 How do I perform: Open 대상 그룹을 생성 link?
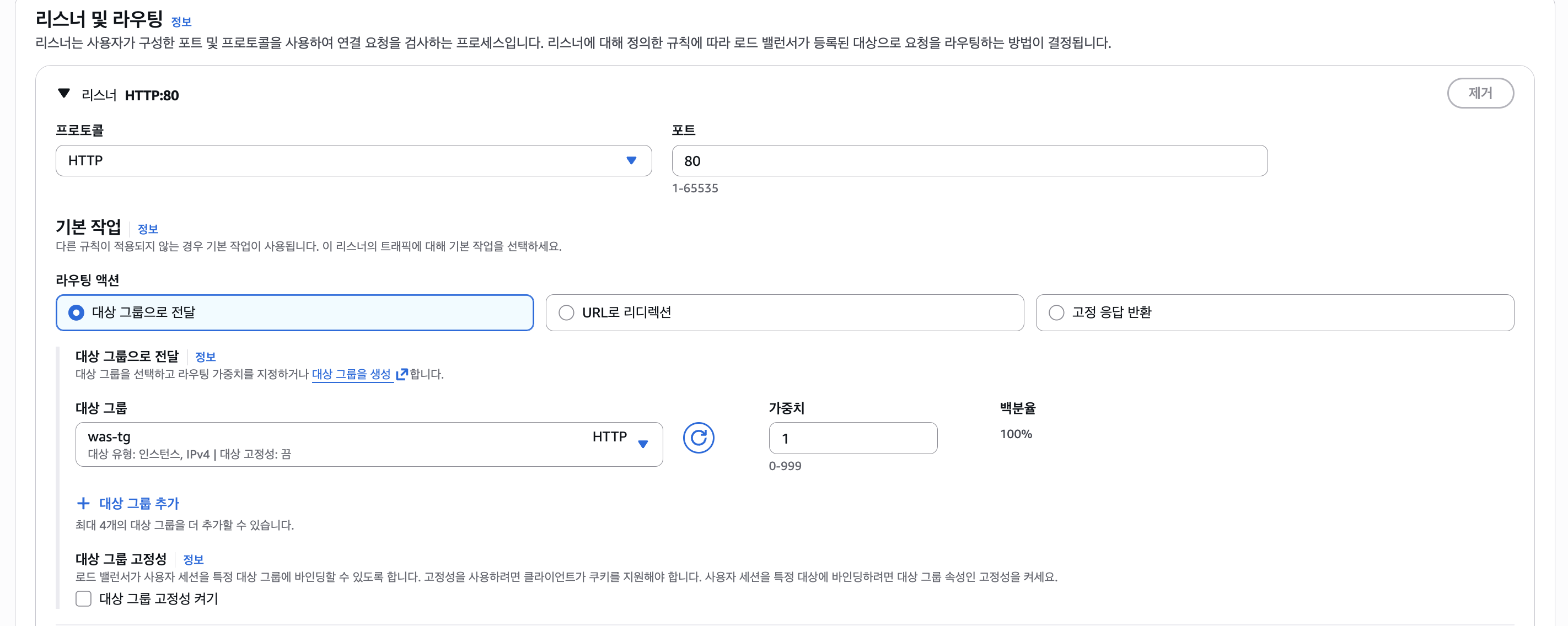coord(351,374)
